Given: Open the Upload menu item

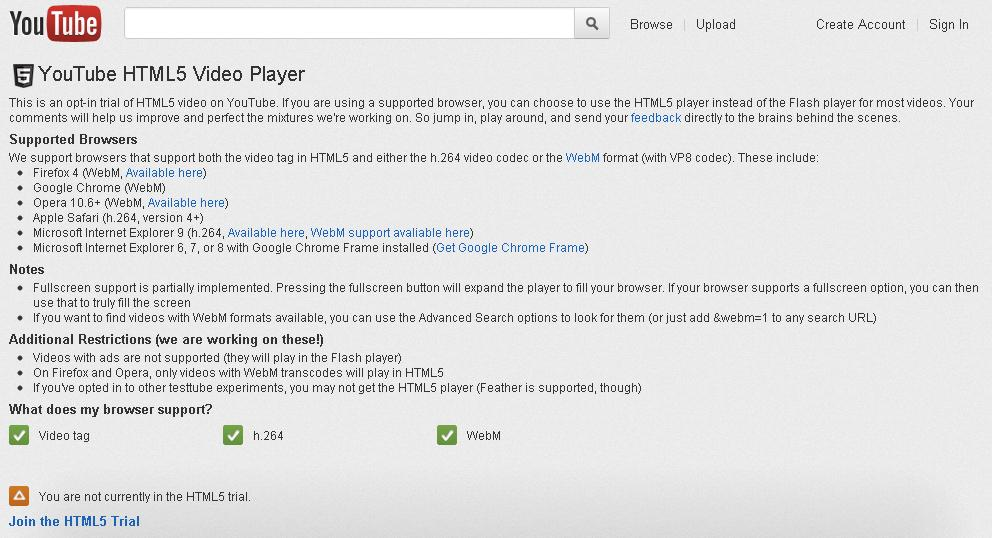Looking at the screenshot, I should click(716, 24).
